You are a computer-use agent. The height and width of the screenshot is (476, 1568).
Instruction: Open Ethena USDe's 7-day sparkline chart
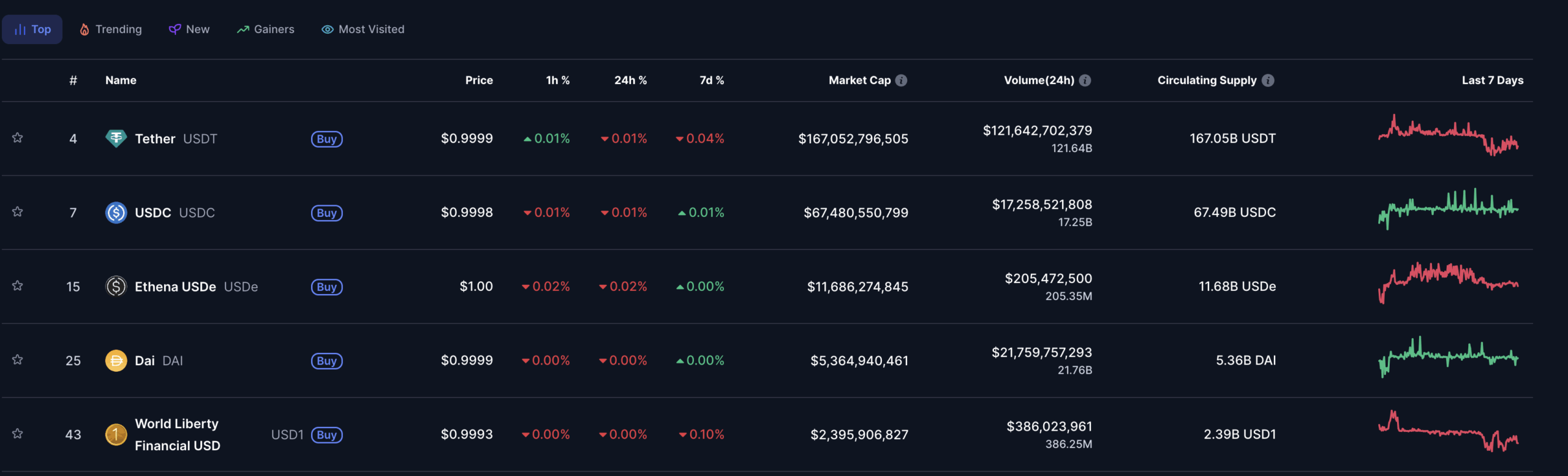[x=1448, y=283]
